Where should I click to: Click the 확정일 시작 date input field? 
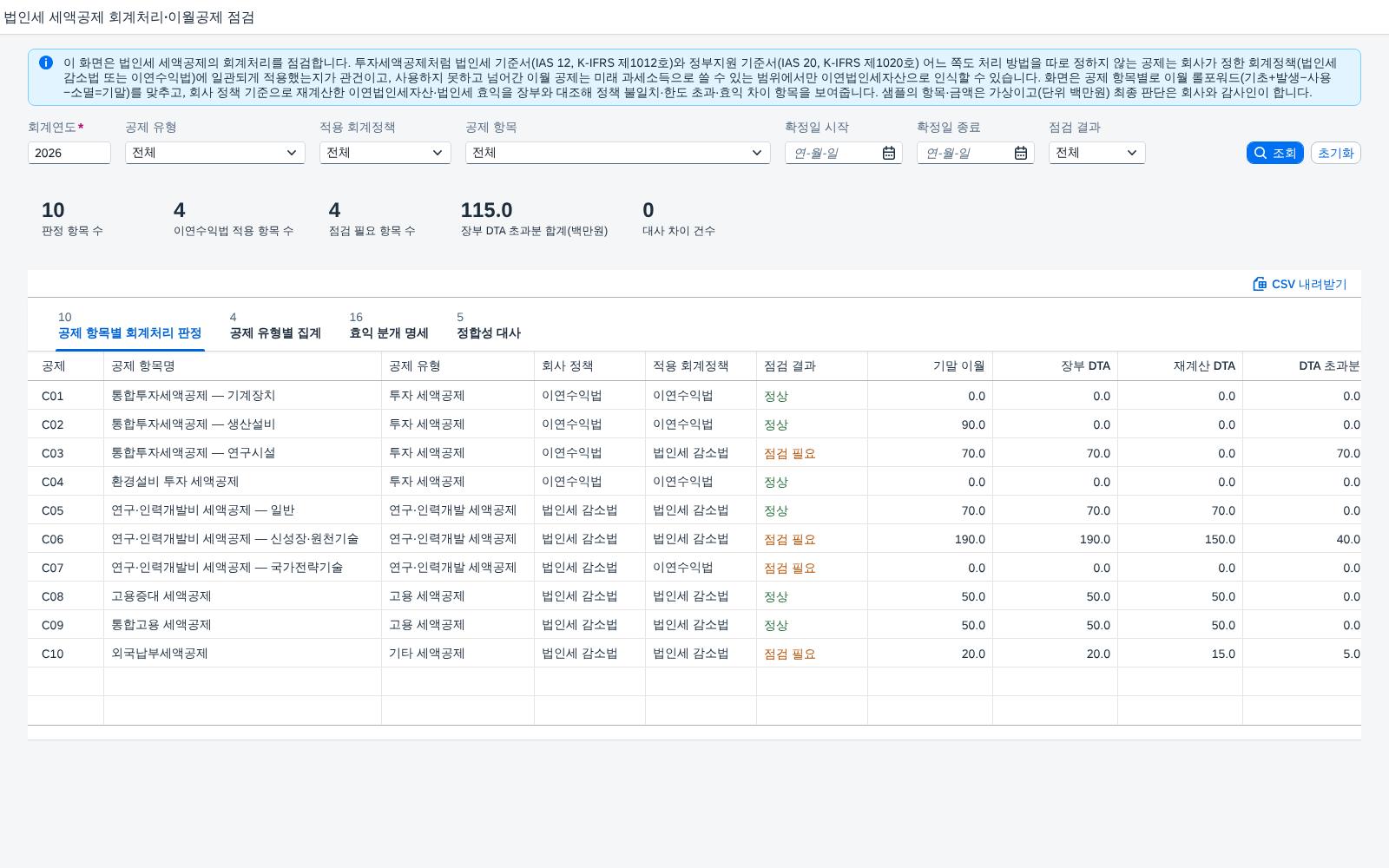click(833, 153)
